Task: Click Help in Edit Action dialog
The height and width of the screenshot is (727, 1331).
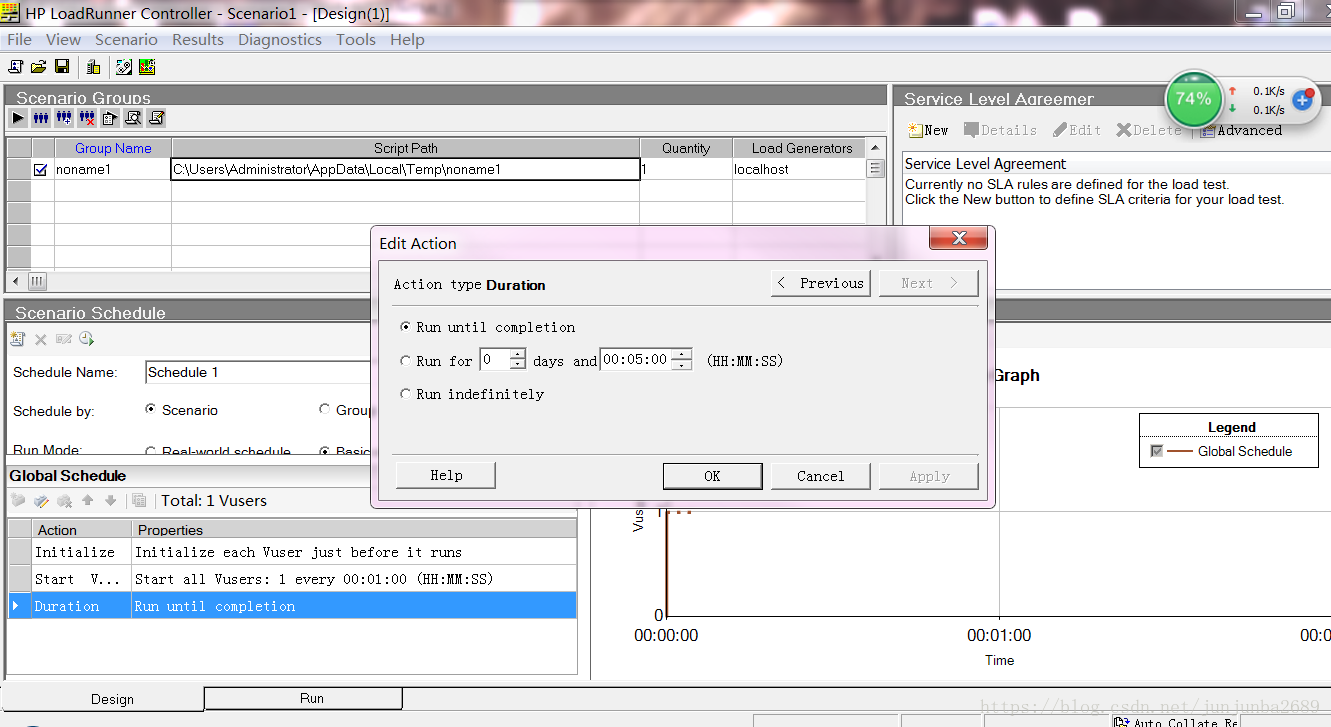Action: pos(446,475)
